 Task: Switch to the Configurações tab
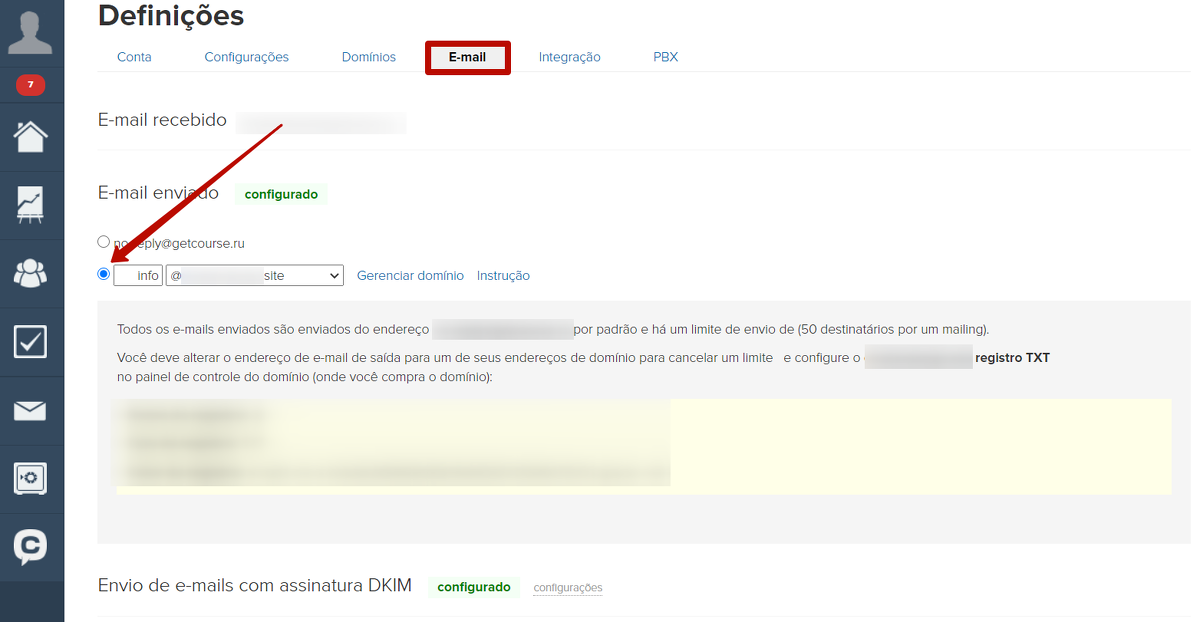pyautogui.click(x=246, y=57)
